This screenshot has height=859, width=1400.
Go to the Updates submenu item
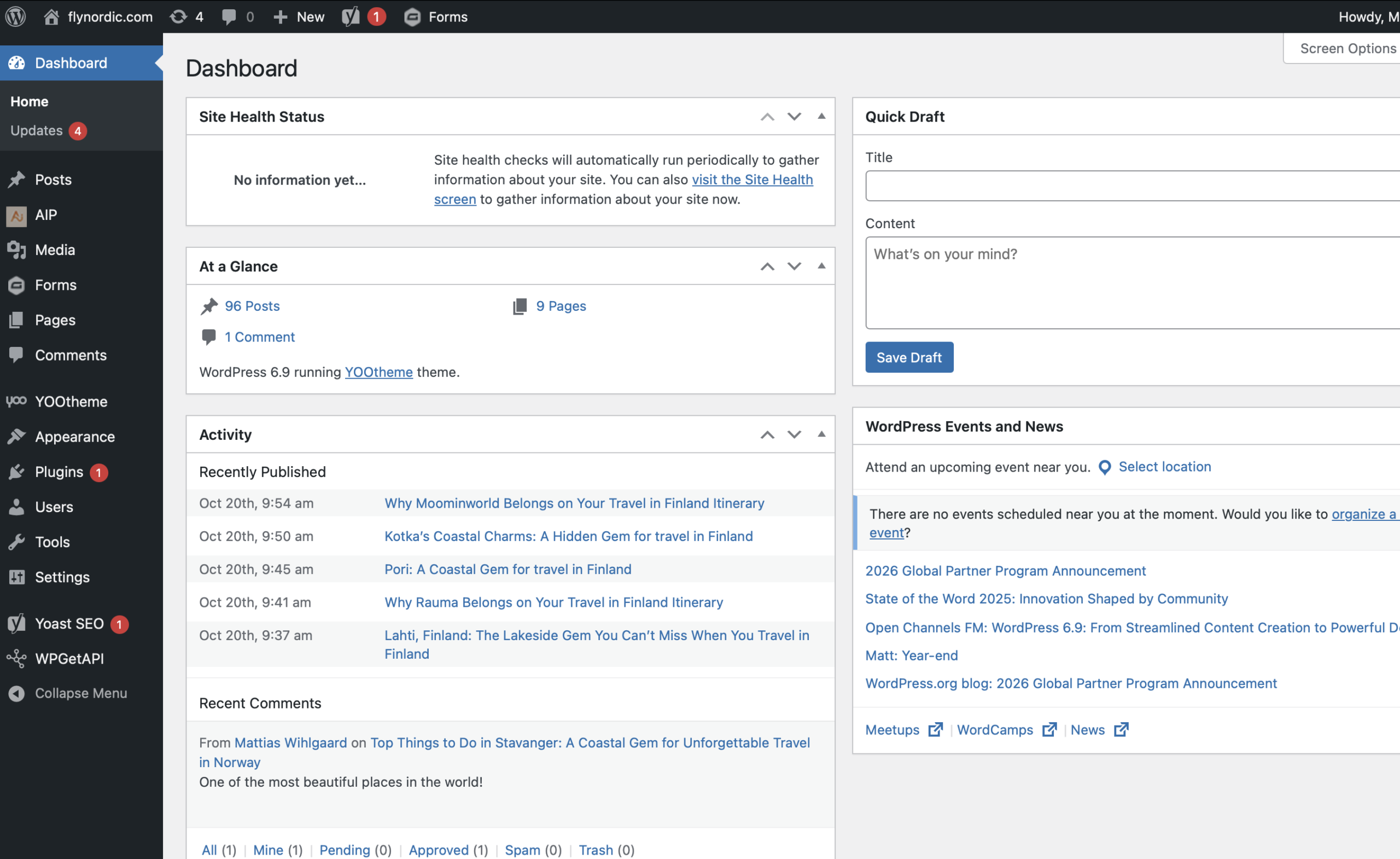click(x=36, y=131)
